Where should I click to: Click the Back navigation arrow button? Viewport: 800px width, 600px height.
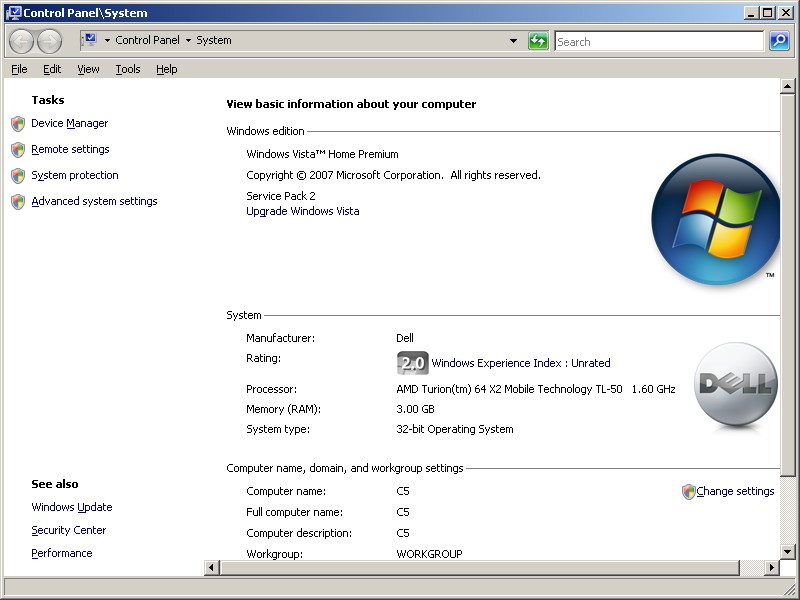tap(21, 41)
